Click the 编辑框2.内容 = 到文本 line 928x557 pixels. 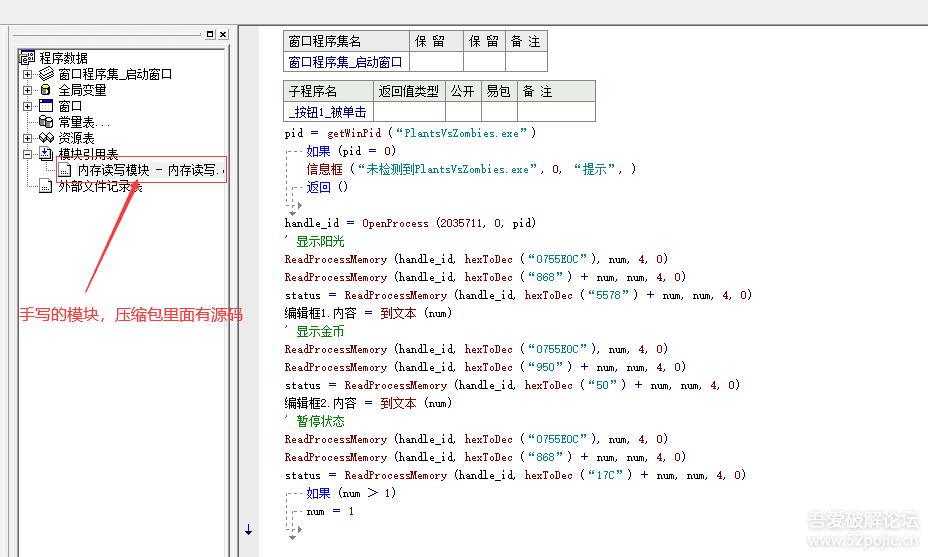pyautogui.click(x=368, y=403)
